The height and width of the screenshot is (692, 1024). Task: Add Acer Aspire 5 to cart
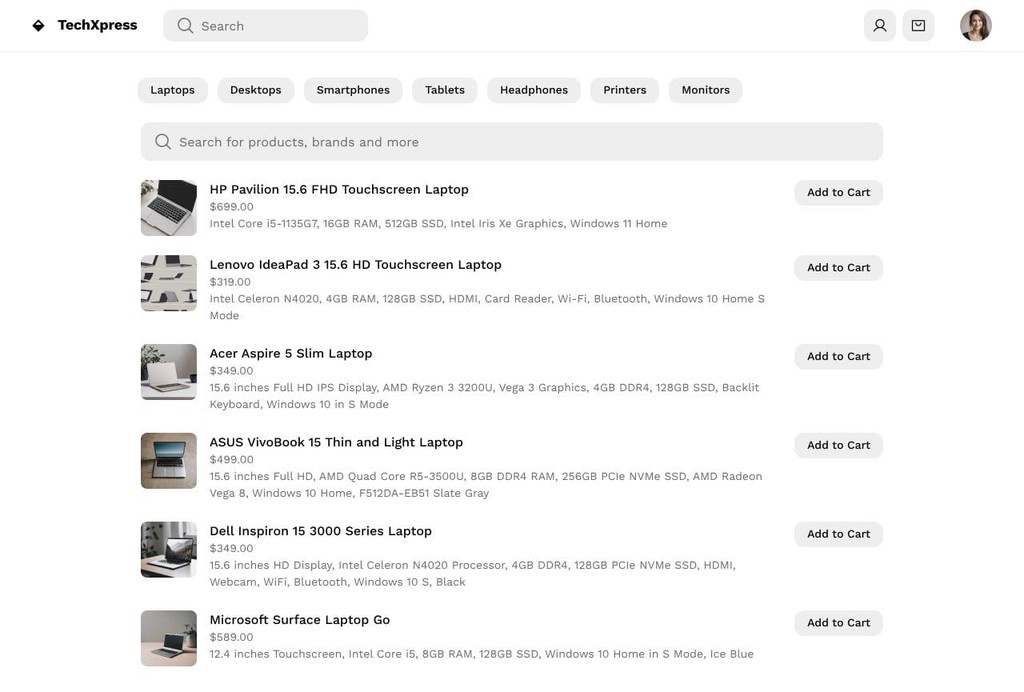839,356
